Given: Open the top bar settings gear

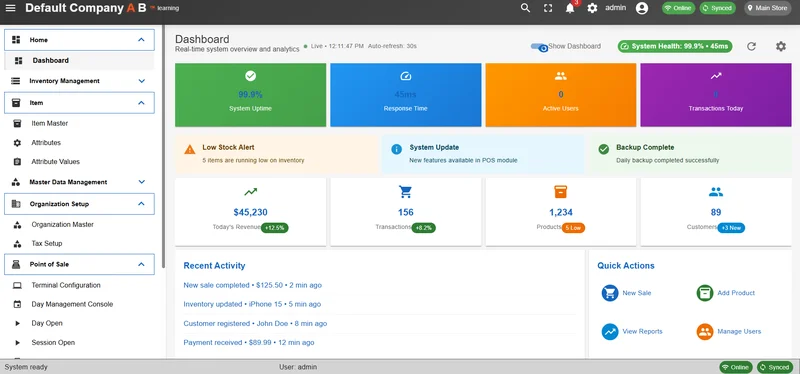Looking at the screenshot, I should 592,8.
